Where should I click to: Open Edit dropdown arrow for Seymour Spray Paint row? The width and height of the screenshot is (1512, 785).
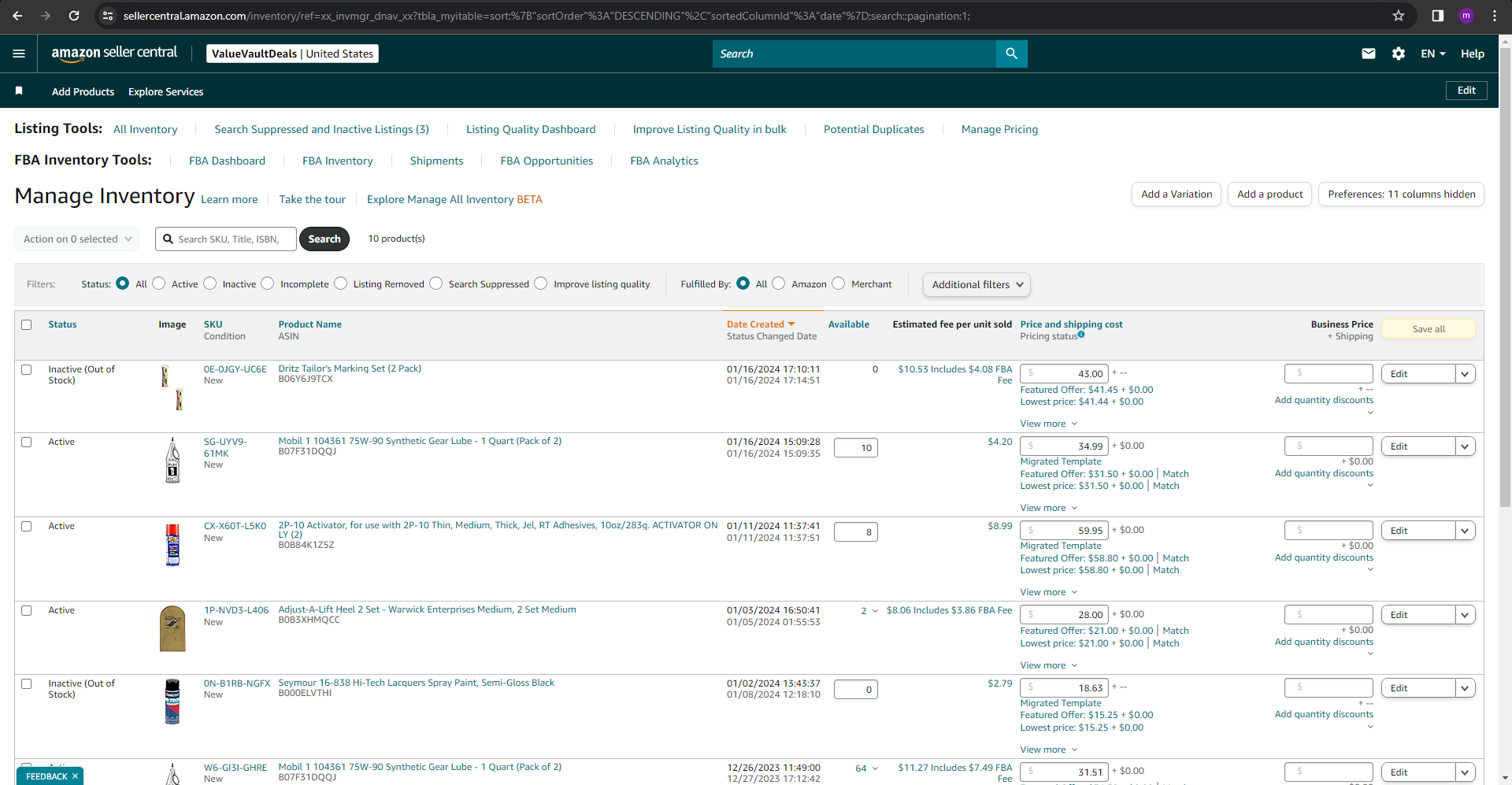[x=1465, y=688]
